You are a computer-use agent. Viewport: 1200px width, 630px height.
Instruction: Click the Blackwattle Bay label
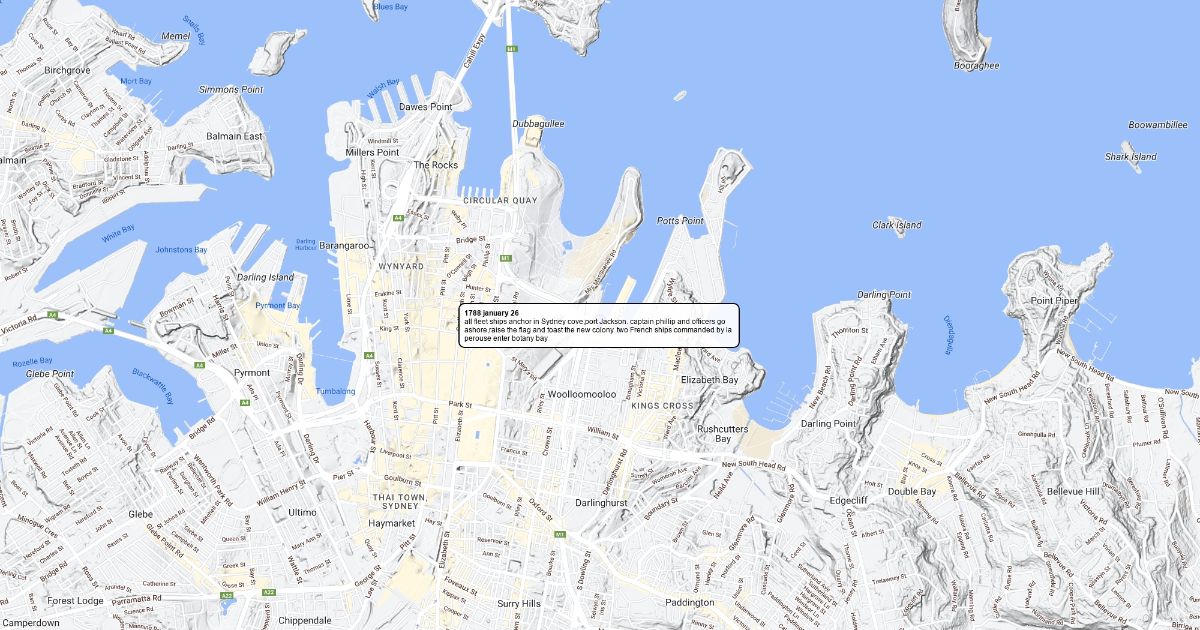pyautogui.click(x=153, y=384)
